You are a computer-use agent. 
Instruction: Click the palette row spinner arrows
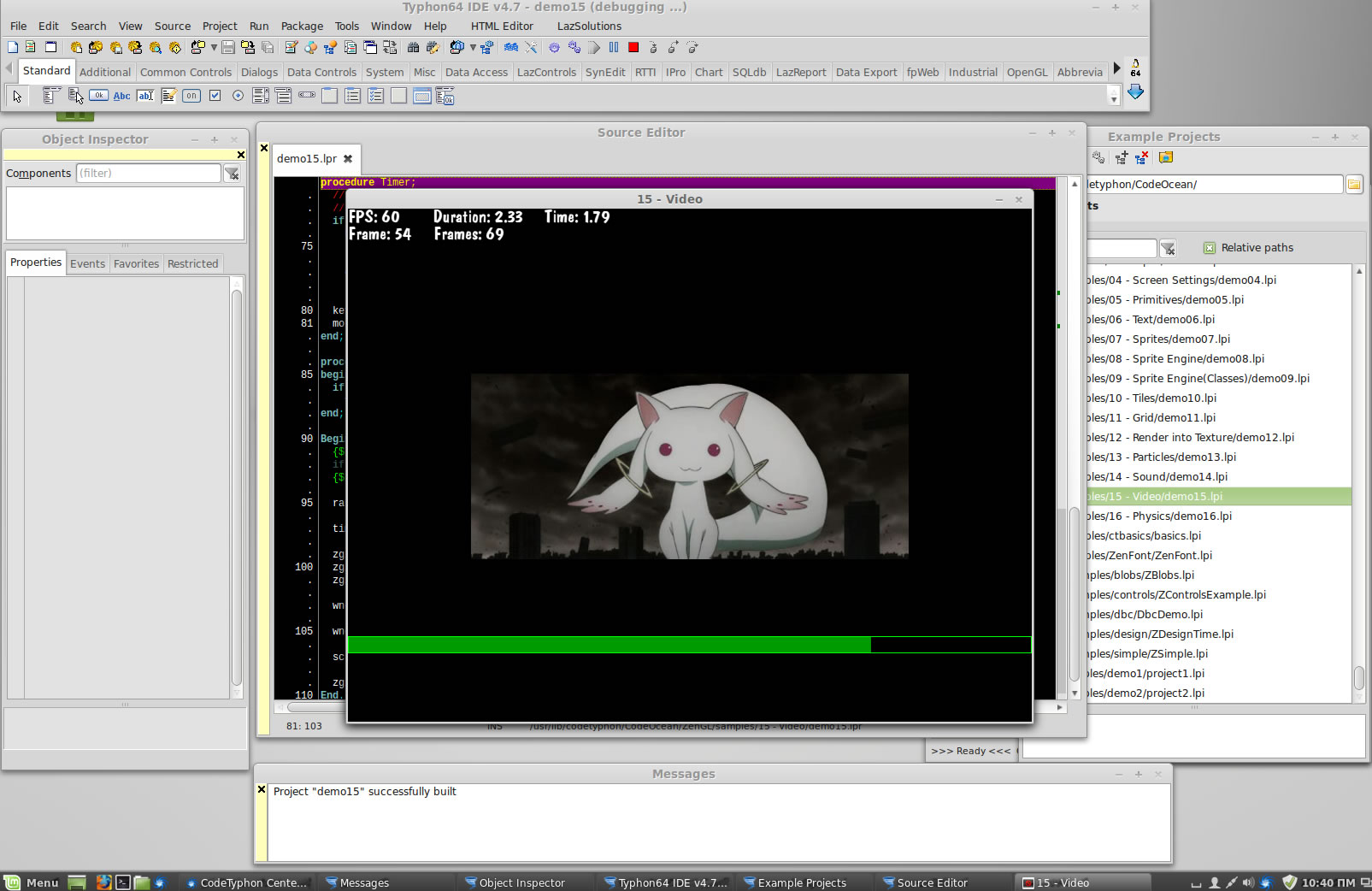pyautogui.click(x=1114, y=97)
